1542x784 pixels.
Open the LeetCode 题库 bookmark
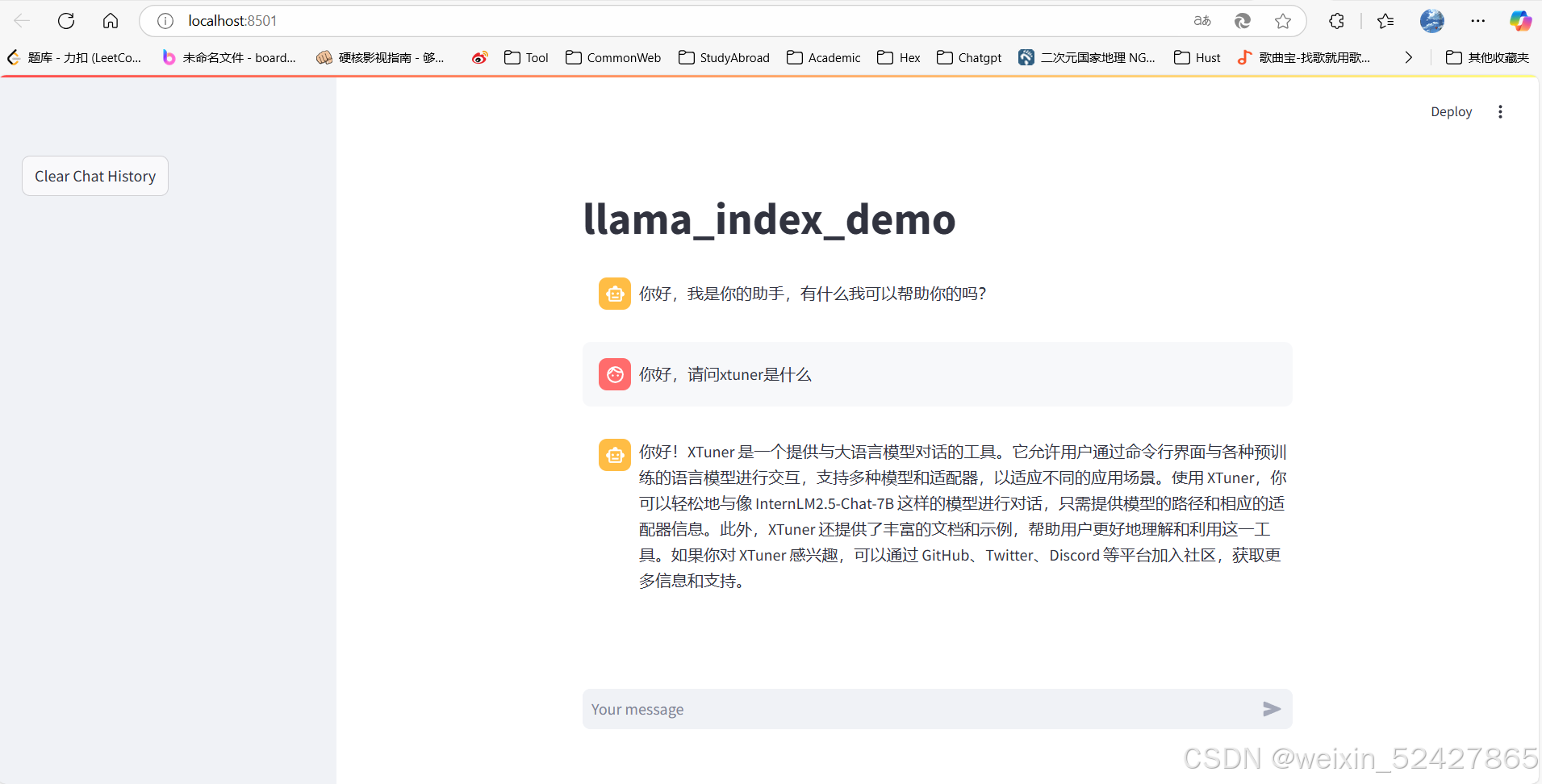[74, 57]
